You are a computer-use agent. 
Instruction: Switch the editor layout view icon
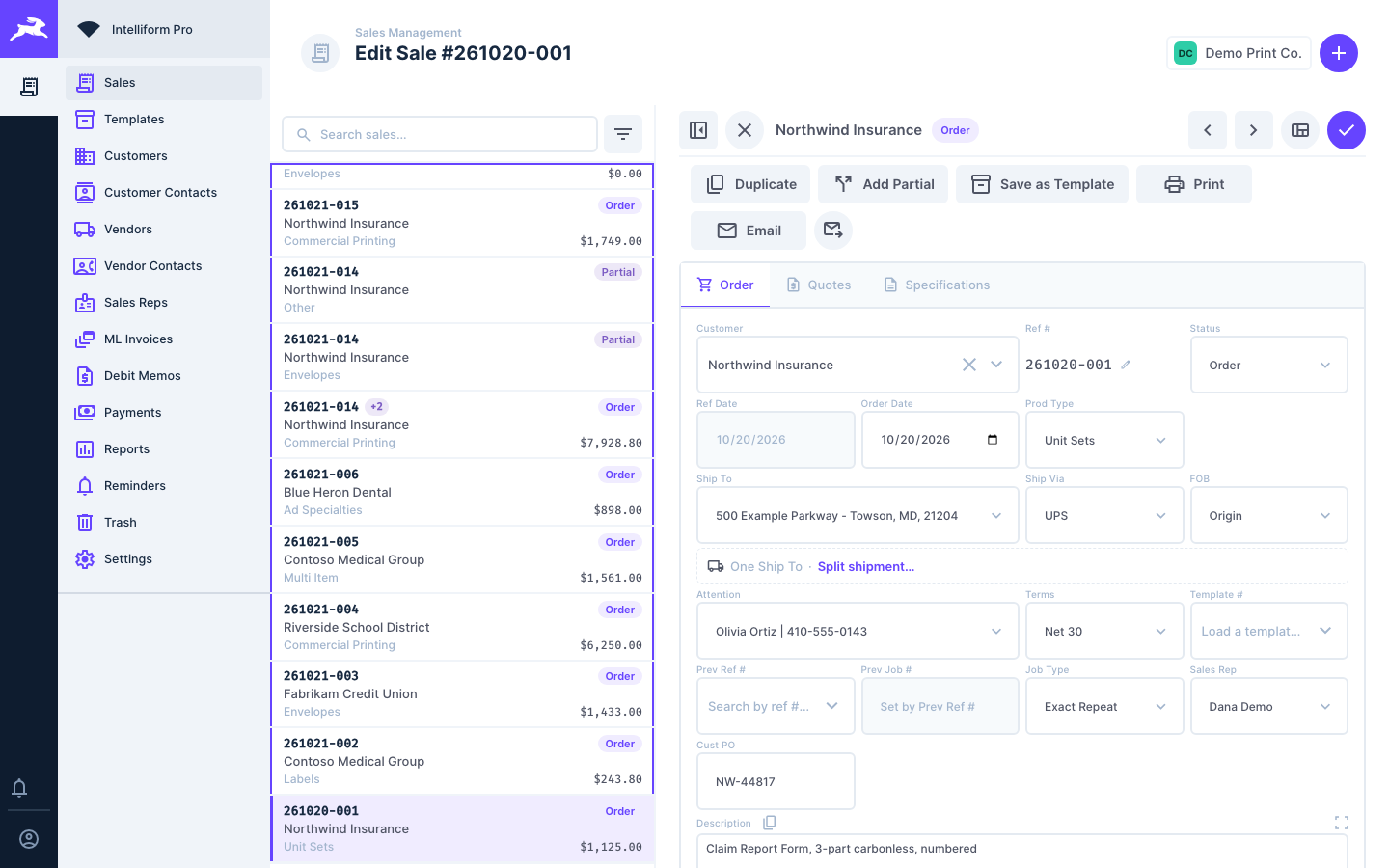click(1300, 130)
